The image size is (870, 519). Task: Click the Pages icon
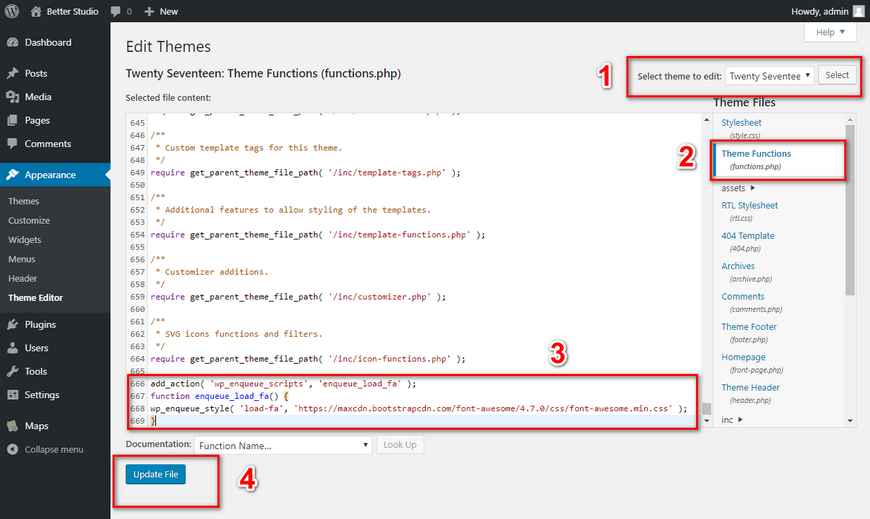12,120
